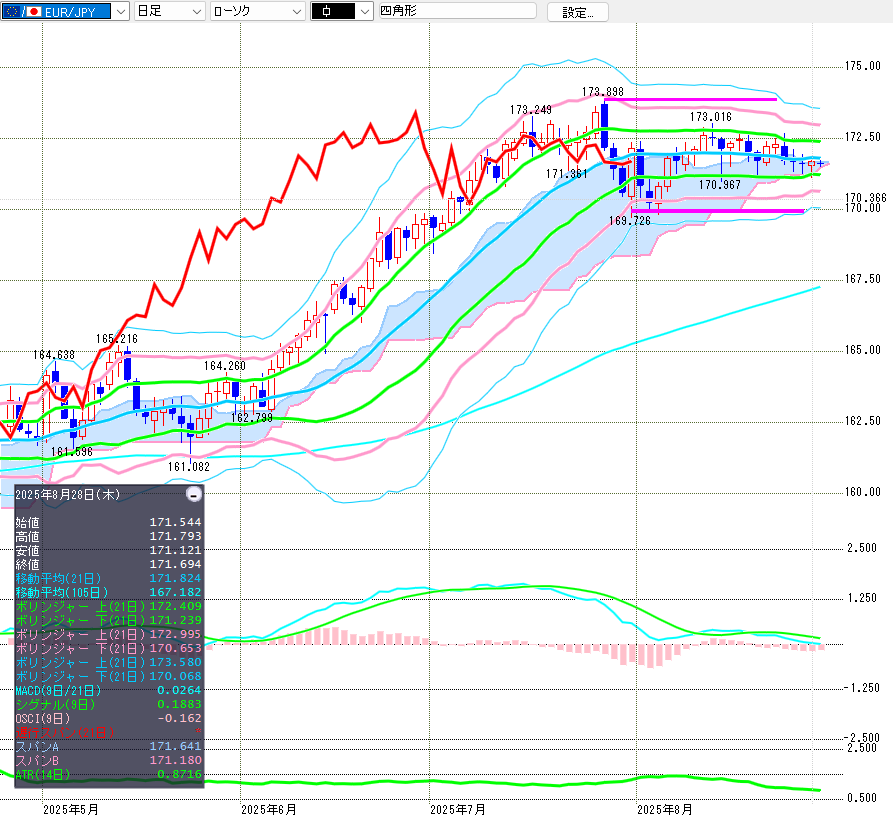Open the ローソク chart type dropdown
The image size is (893, 820).
[x=257, y=11]
